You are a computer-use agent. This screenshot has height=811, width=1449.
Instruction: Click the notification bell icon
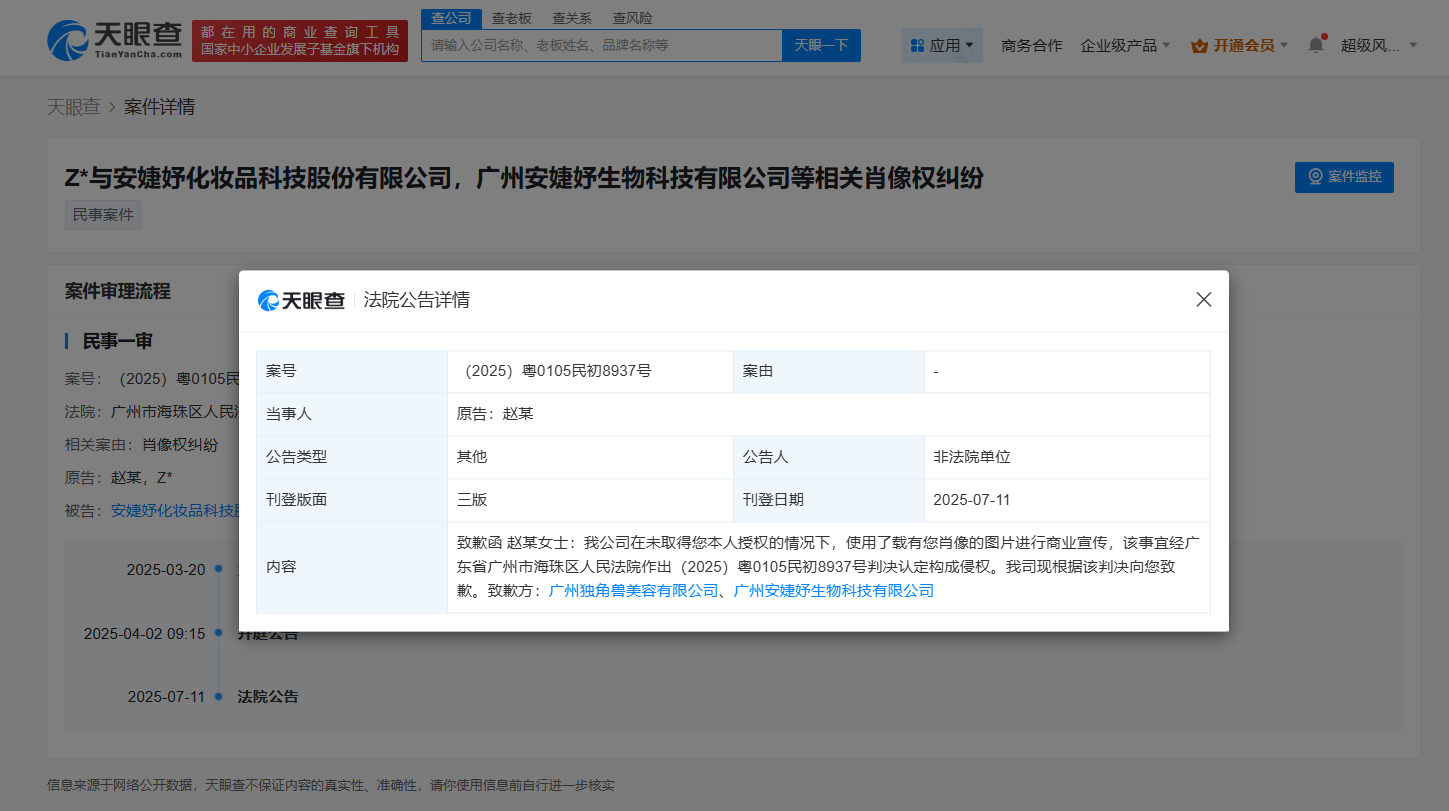[x=1316, y=45]
